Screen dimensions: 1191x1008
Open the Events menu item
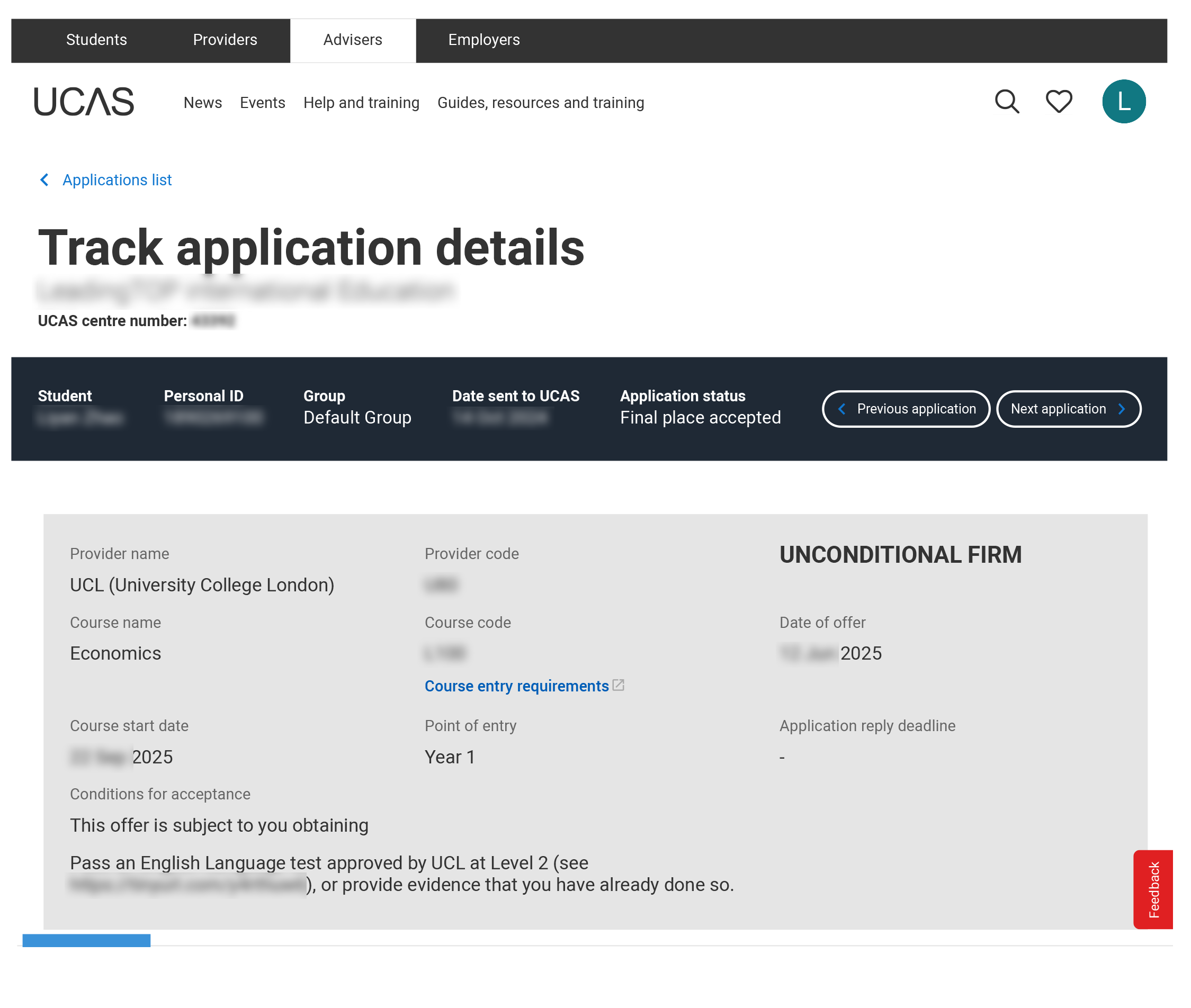(x=262, y=103)
